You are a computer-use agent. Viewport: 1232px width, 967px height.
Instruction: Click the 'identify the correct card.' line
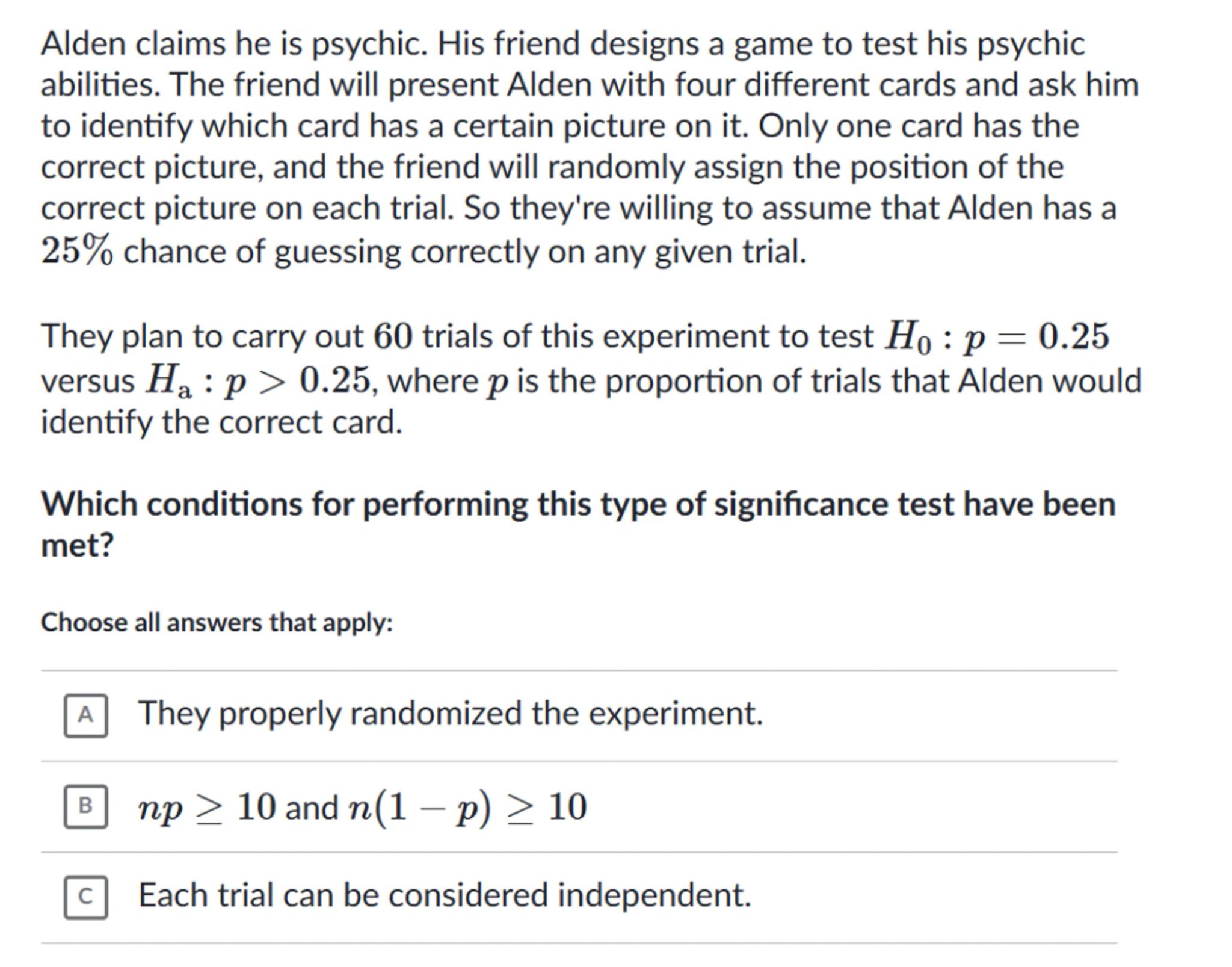click(221, 422)
